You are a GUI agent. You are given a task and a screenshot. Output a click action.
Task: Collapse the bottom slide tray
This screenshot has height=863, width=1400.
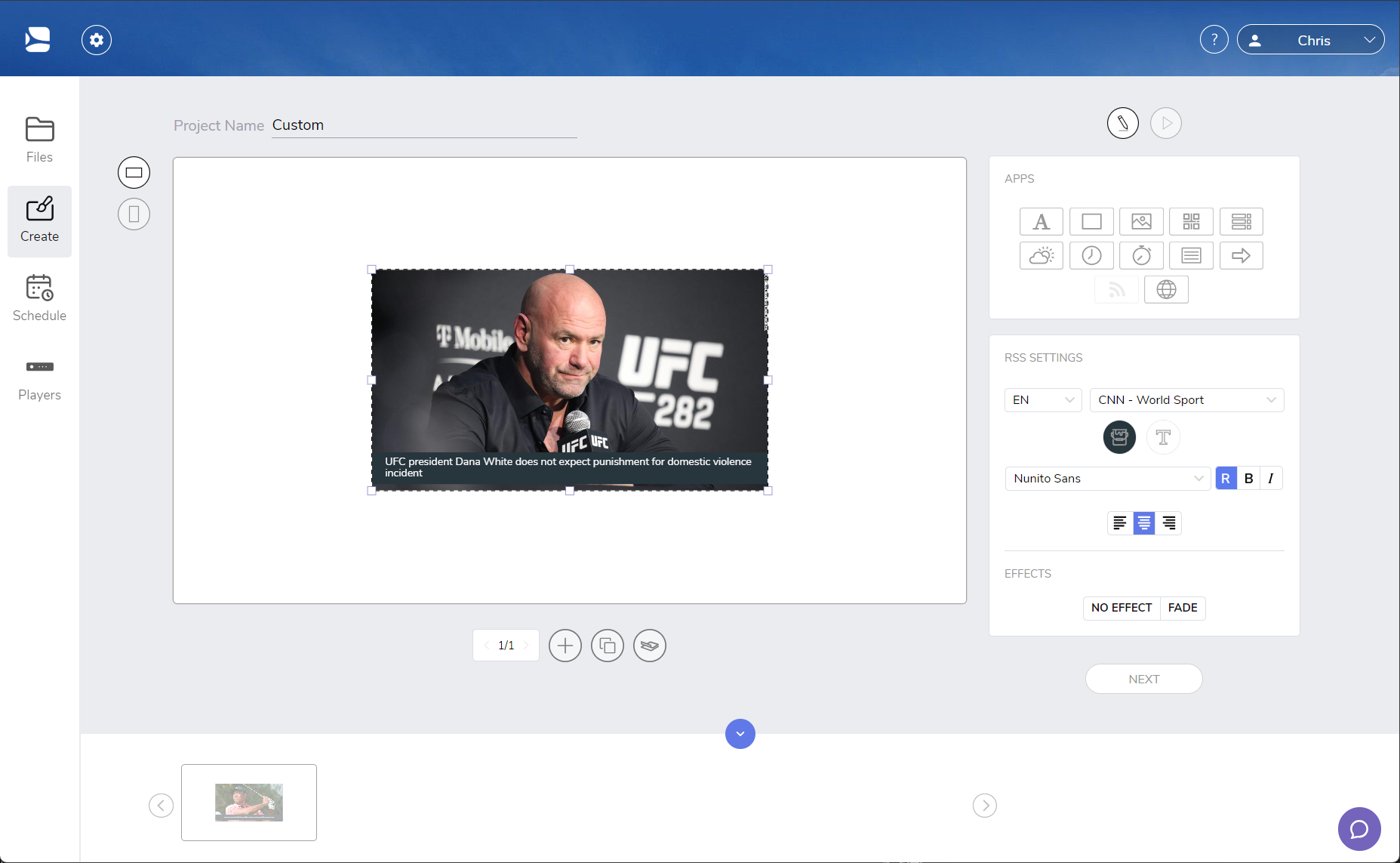point(740,734)
